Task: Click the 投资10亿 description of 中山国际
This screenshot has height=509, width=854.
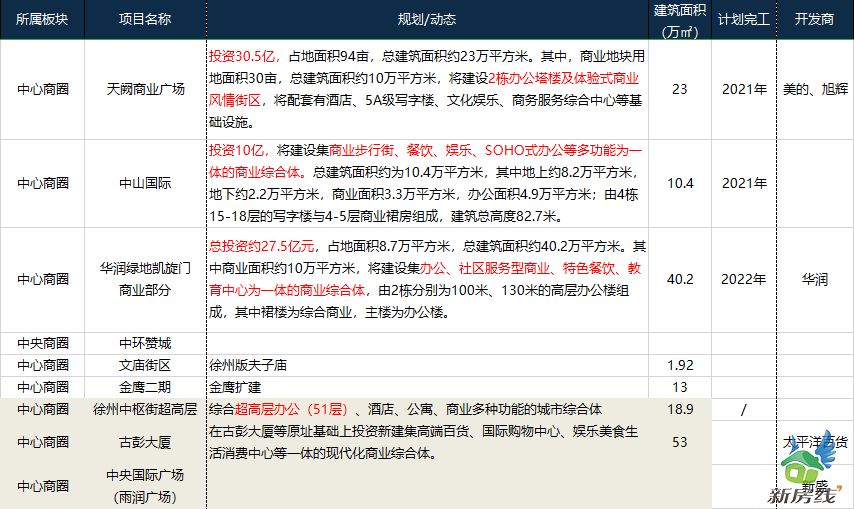Action: (x=427, y=183)
